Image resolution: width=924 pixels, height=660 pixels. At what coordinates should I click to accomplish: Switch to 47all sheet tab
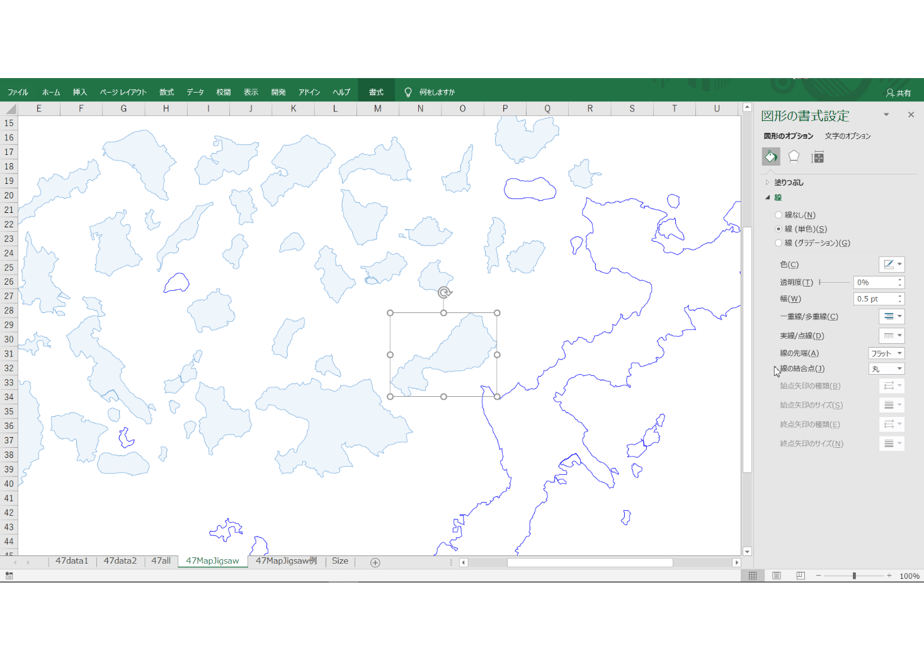pyautogui.click(x=161, y=561)
